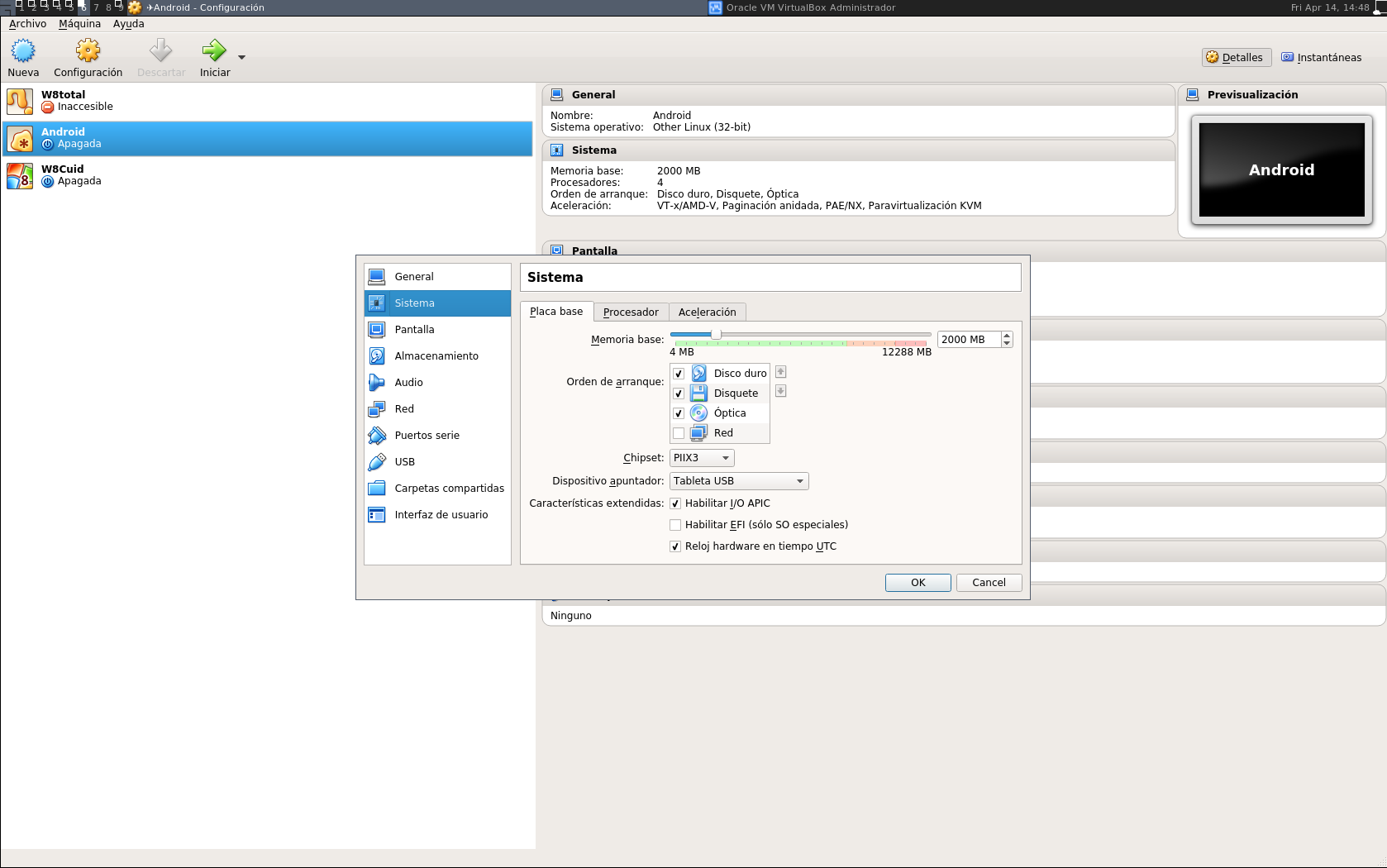Click the Previsualización panel header icon

coord(1193,95)
